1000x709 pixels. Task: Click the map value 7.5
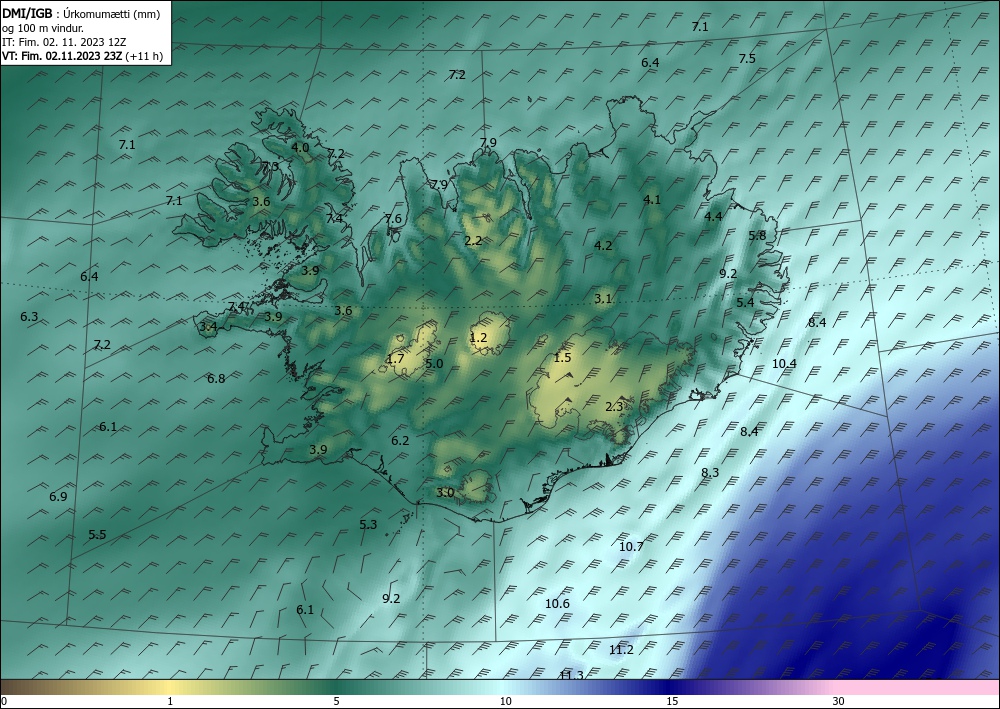pyautogui.click(x=747, y=59)
